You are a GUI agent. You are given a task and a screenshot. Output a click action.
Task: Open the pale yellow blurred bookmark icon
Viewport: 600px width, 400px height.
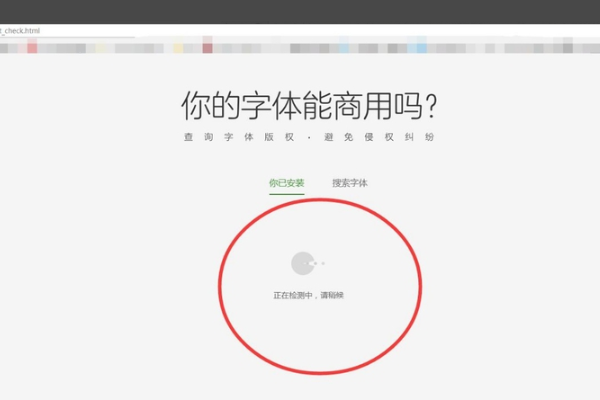178,48
